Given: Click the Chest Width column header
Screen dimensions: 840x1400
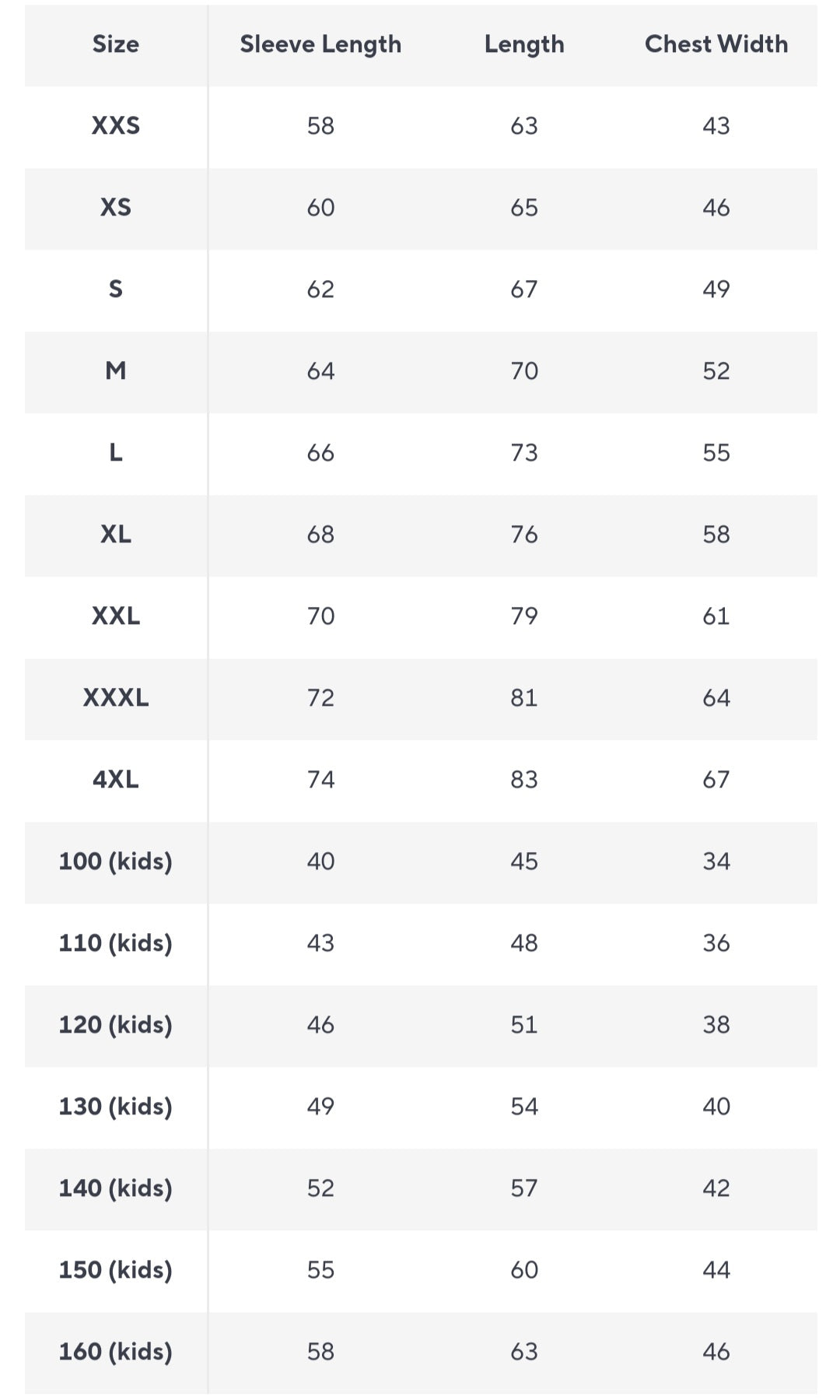Looking at the screenshot, I should point(716,44).
